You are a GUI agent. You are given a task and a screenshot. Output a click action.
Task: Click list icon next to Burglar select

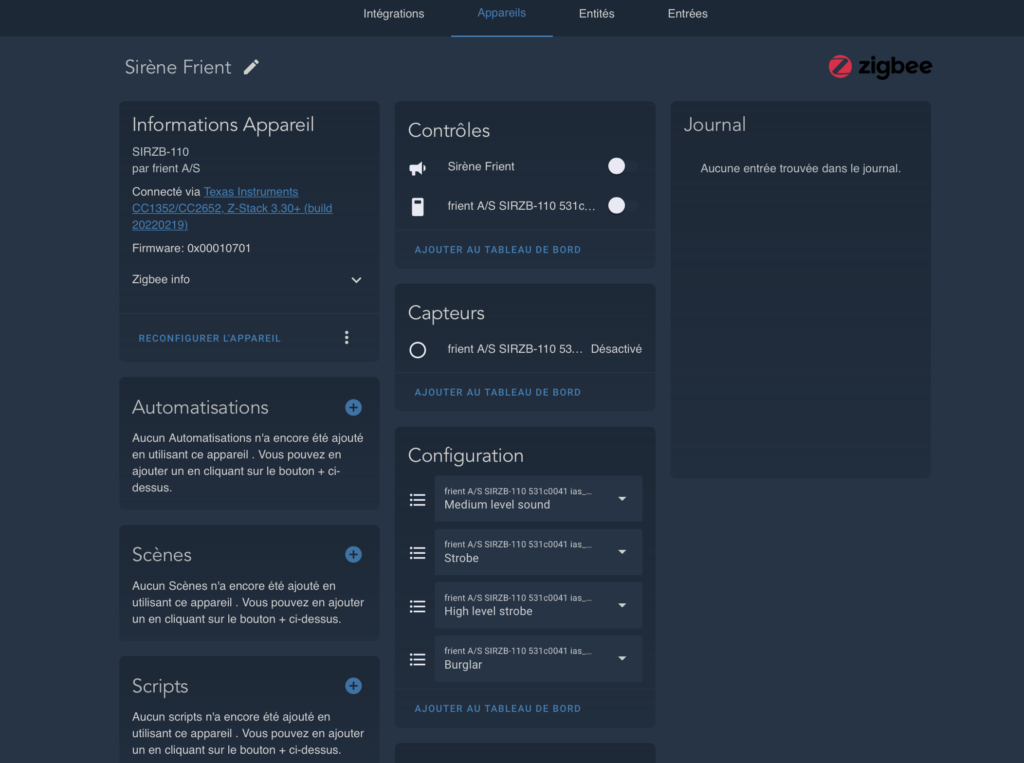(418, 660)
